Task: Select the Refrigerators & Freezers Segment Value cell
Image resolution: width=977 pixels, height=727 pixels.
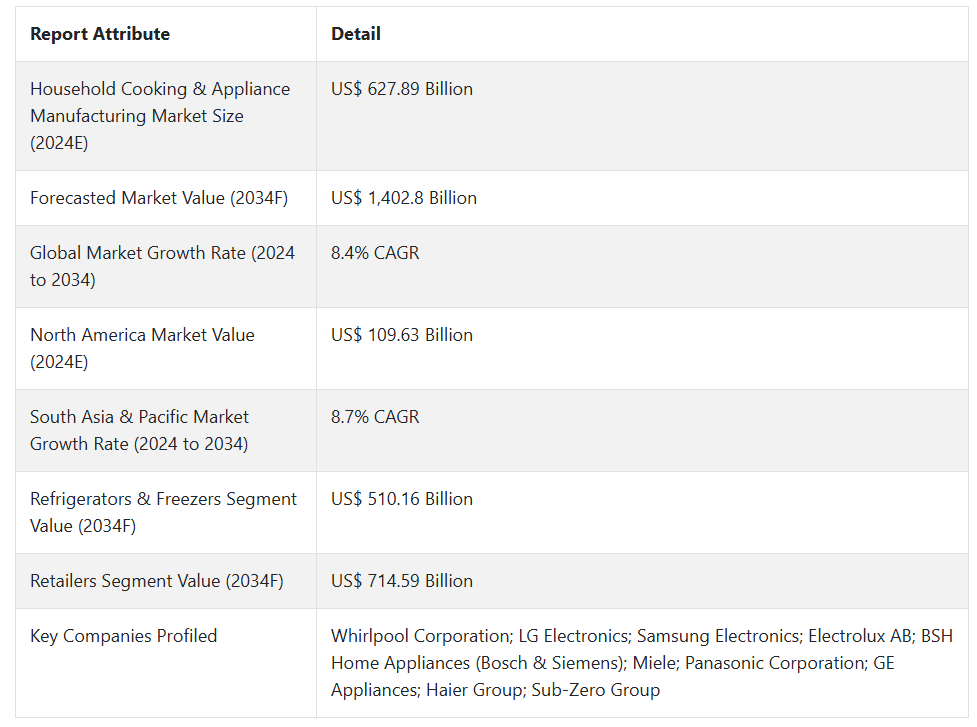Action: (163, 512)
